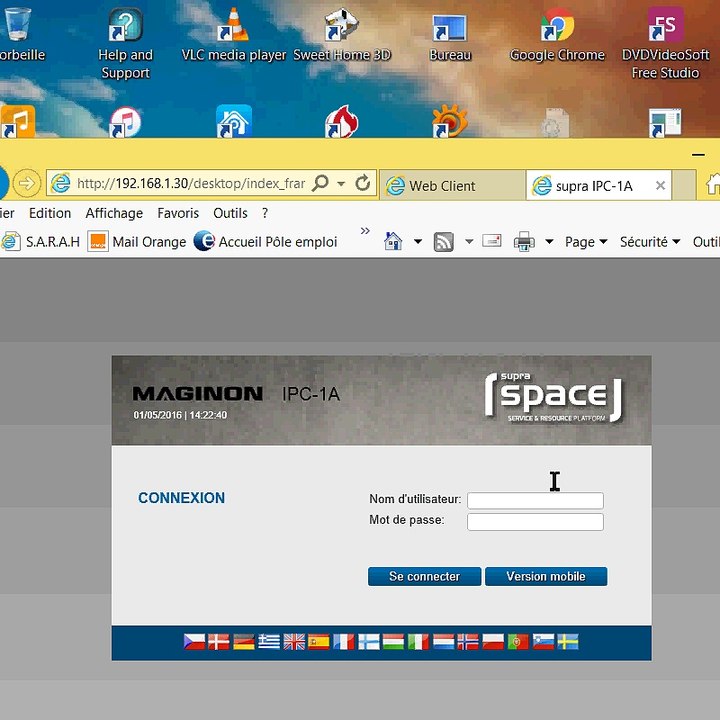Open the Bureau desktop shortcut
The width and height of the screenshot is (720, 720).
point(450,37)
